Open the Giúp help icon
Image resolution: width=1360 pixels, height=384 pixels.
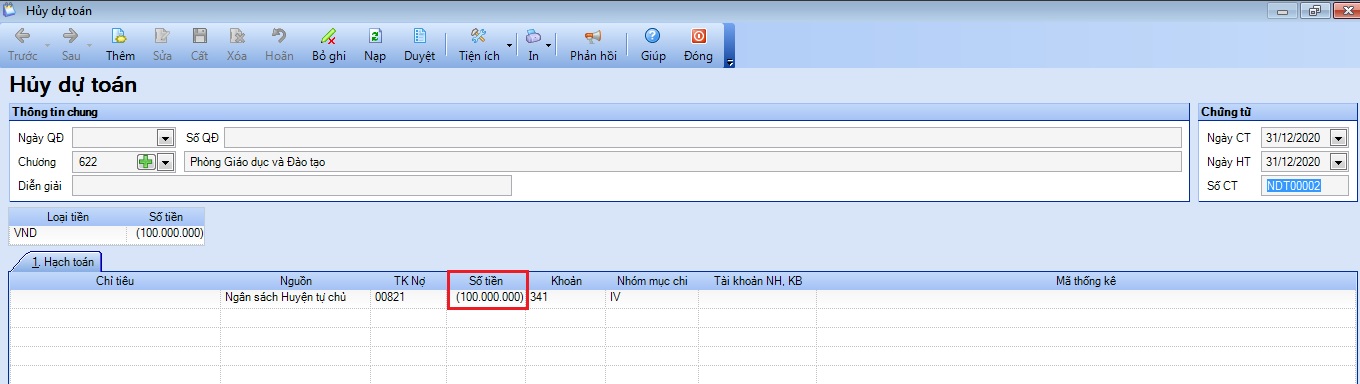[x=653, y=36]
